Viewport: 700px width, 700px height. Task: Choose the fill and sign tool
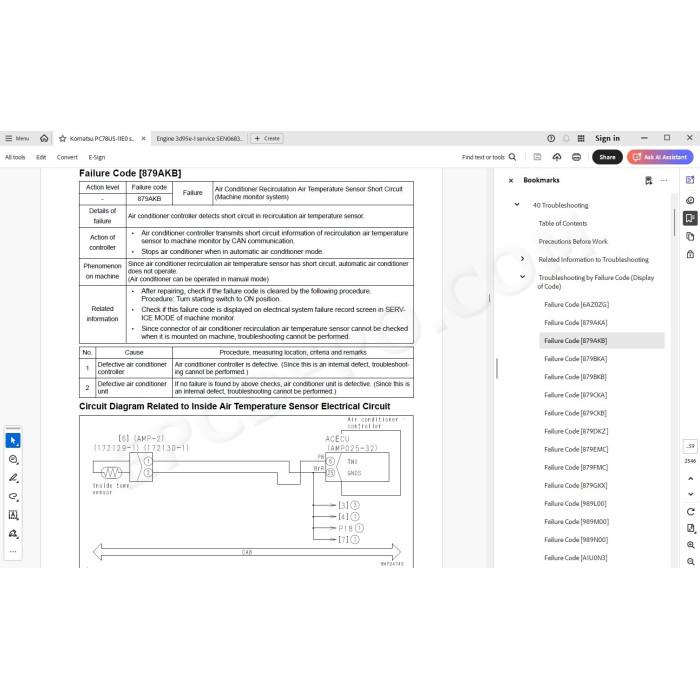click(x=13, y=533)
